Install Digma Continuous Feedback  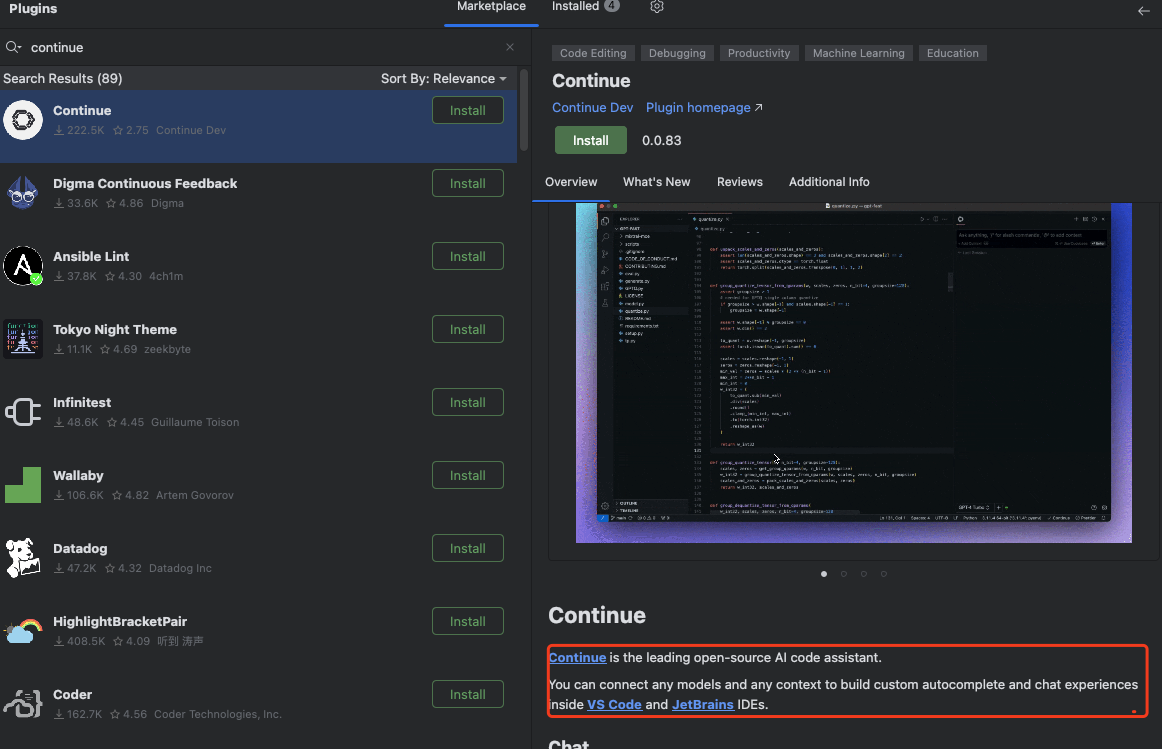[468, 183]
